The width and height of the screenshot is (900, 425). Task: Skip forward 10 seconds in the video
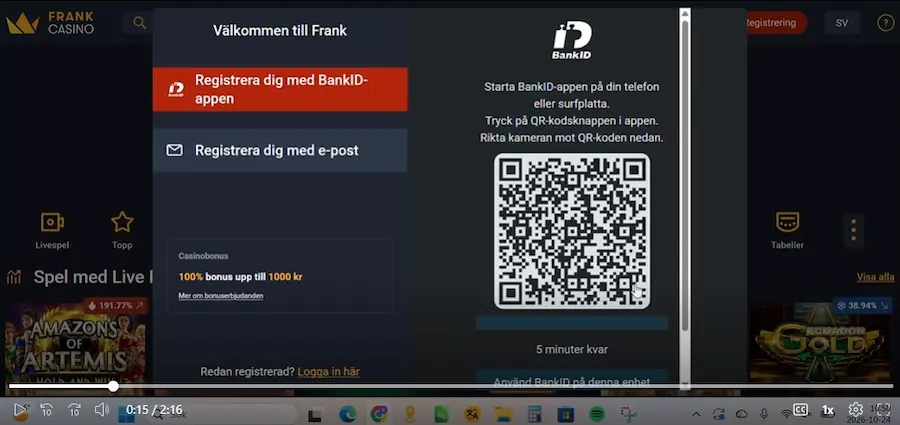click(x=74, y=409)
